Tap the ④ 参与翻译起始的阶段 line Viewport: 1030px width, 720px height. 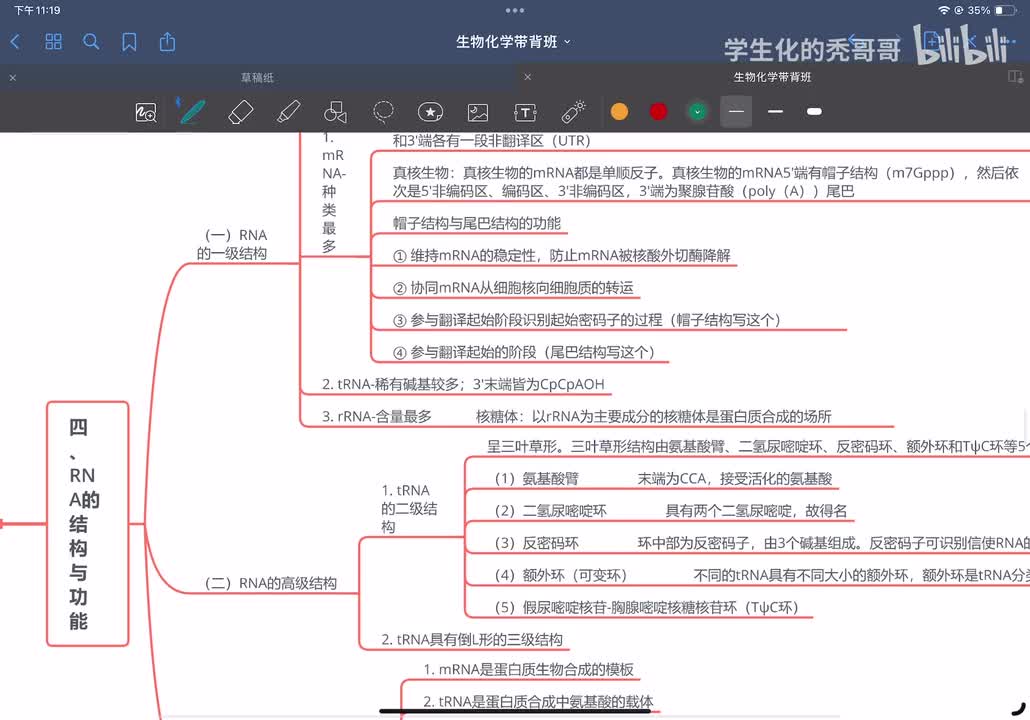tap(524, 352)
